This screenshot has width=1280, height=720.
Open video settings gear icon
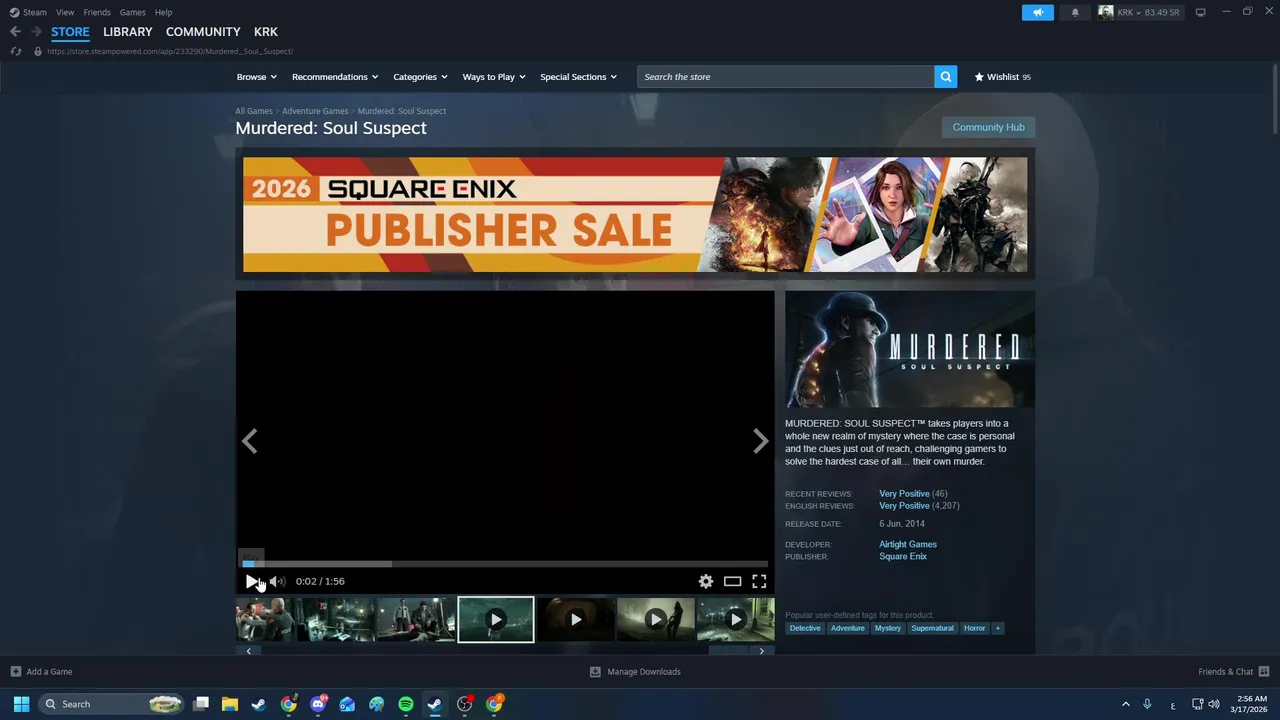tap(706, 581)
